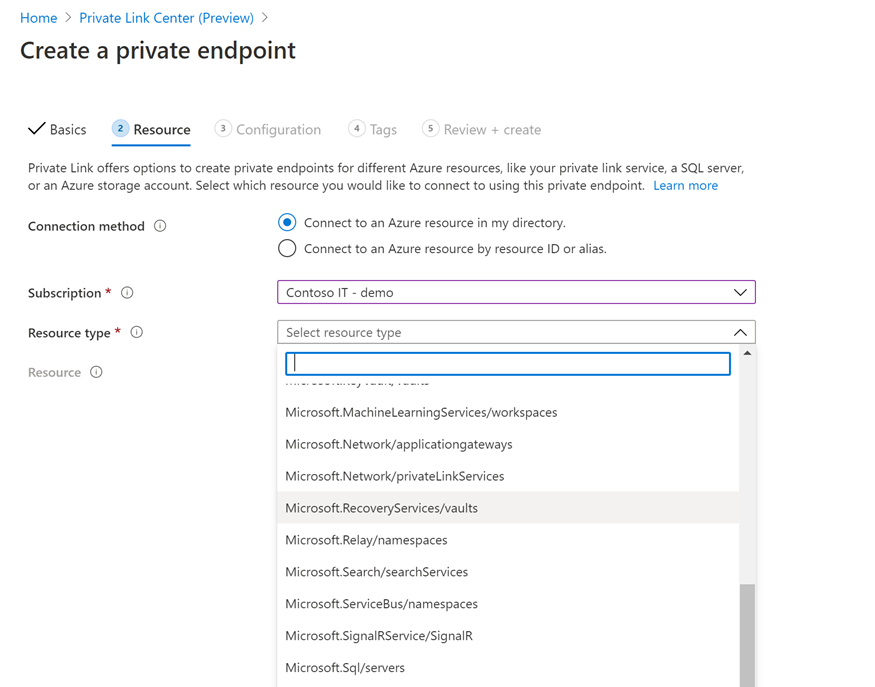Switch to the Configuration tab
The height and width of the screenshot is (687, 875).
(x=278, y=130)
